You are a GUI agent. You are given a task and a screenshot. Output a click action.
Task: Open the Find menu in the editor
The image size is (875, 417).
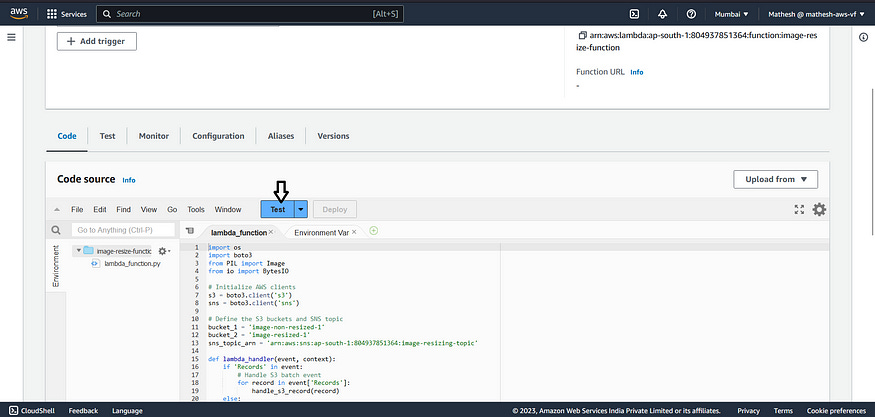tap(123, 209)
